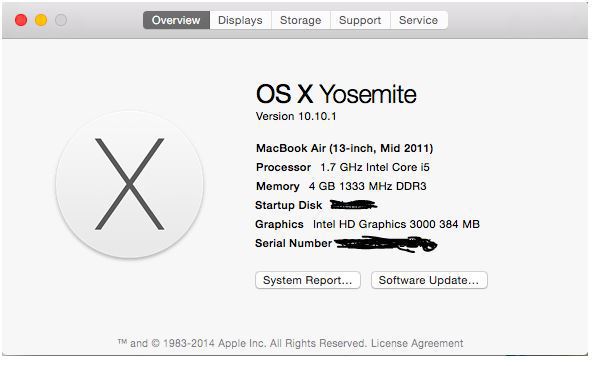The height and width of the screenshot is (366, 594).
Task: Go to the Support tab
Action: (360, 20)
